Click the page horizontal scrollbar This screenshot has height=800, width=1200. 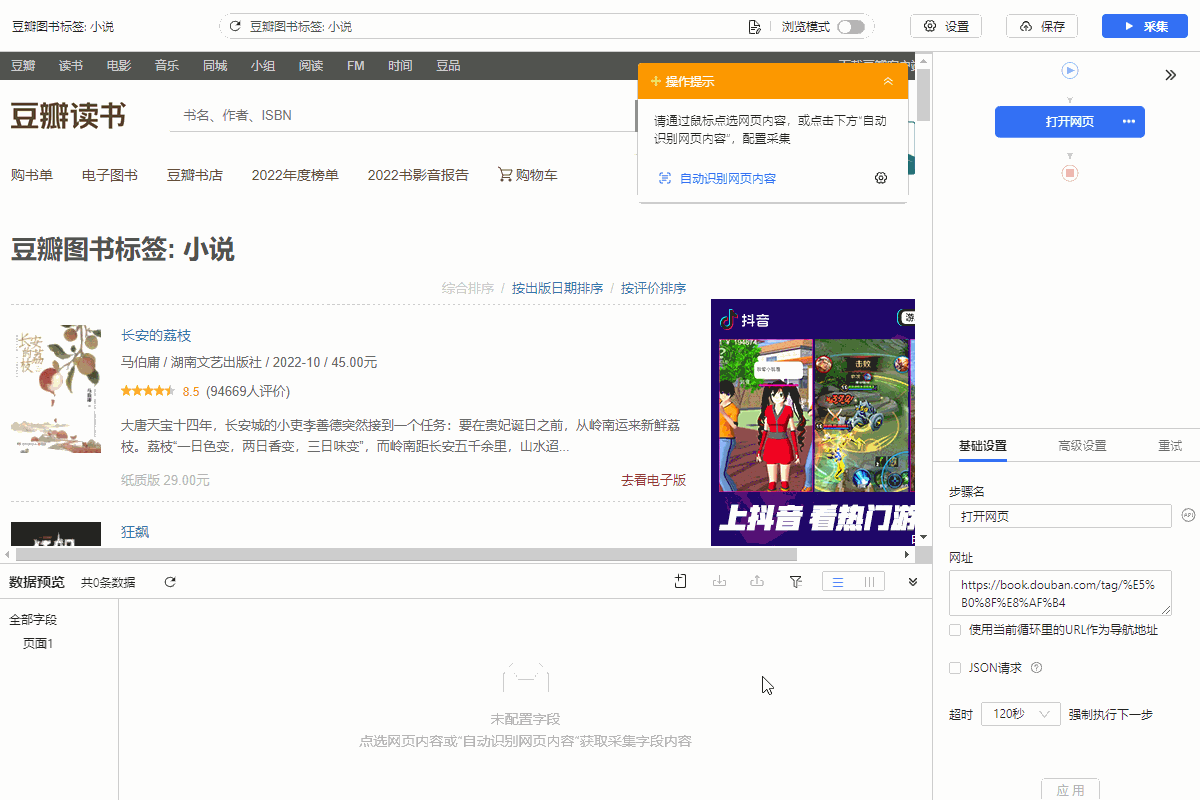pyautogui.click(x=404, y=554)
